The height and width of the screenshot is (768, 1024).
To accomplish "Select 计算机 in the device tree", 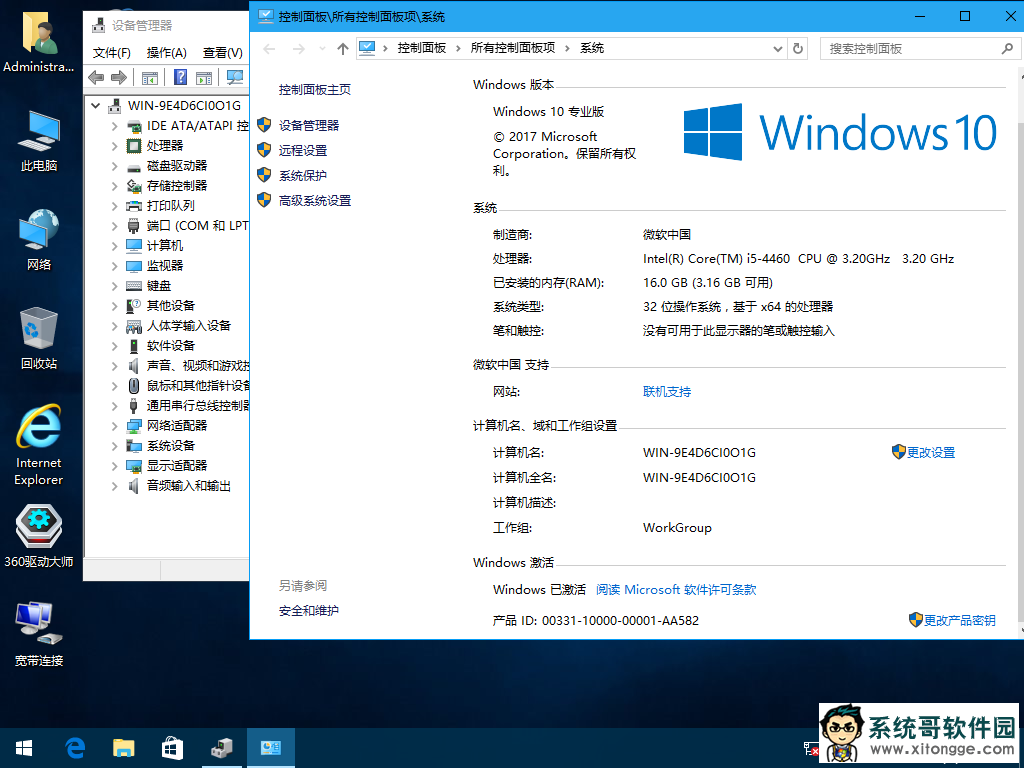I will (165, 246).
